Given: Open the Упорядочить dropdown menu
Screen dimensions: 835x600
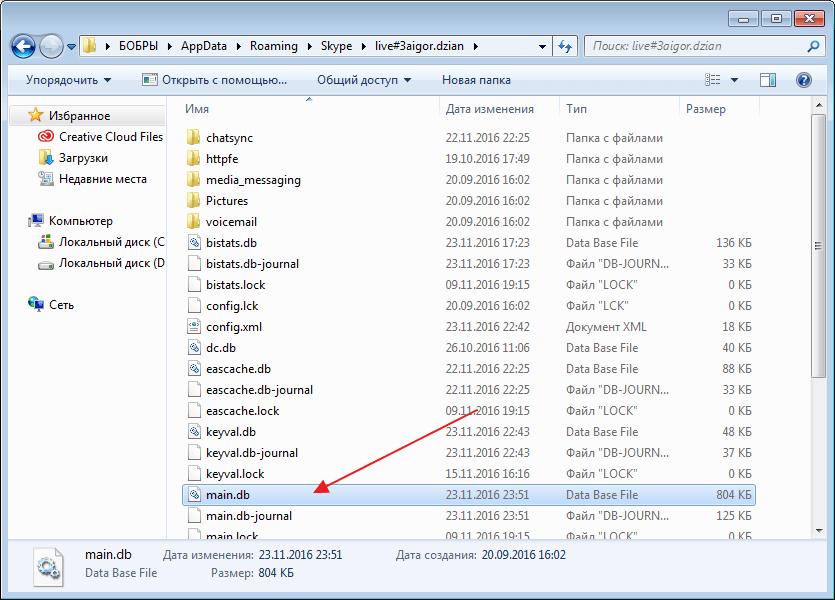Looking at the screenshot, I should pyautogui.click(x=68, y=80).
